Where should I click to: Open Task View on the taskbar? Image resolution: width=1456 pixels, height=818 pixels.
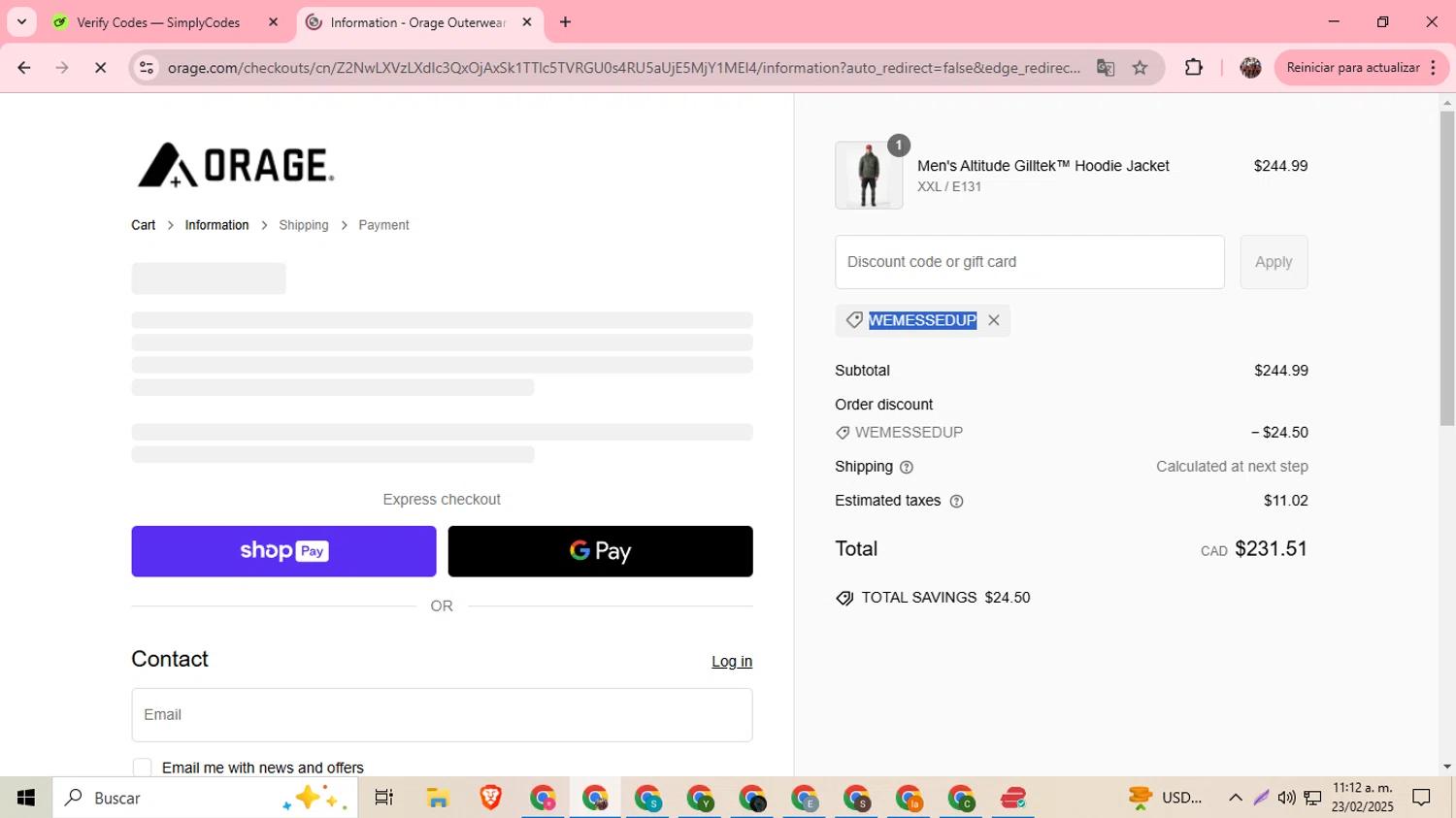coord(384,798)
